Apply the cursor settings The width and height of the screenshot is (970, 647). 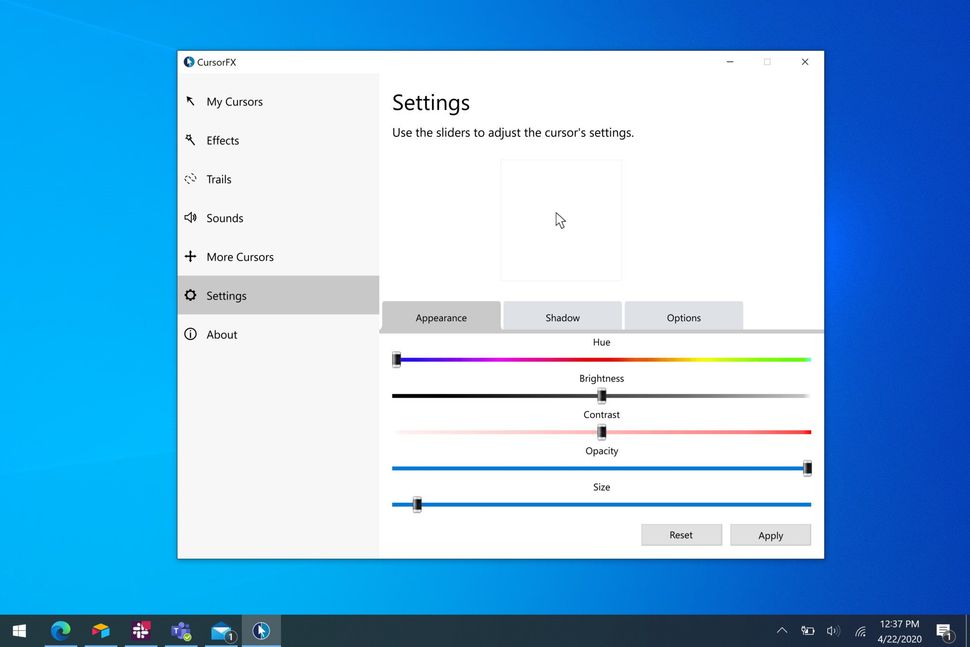click(x=770, y=534)
